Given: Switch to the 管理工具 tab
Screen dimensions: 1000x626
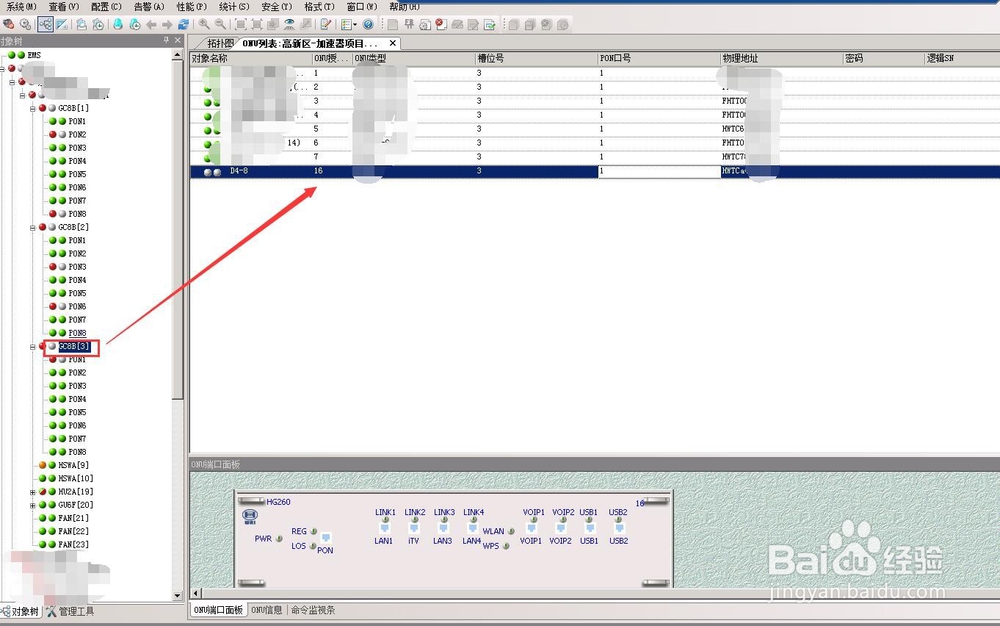Looking at the screenshot, I should 70,611.
